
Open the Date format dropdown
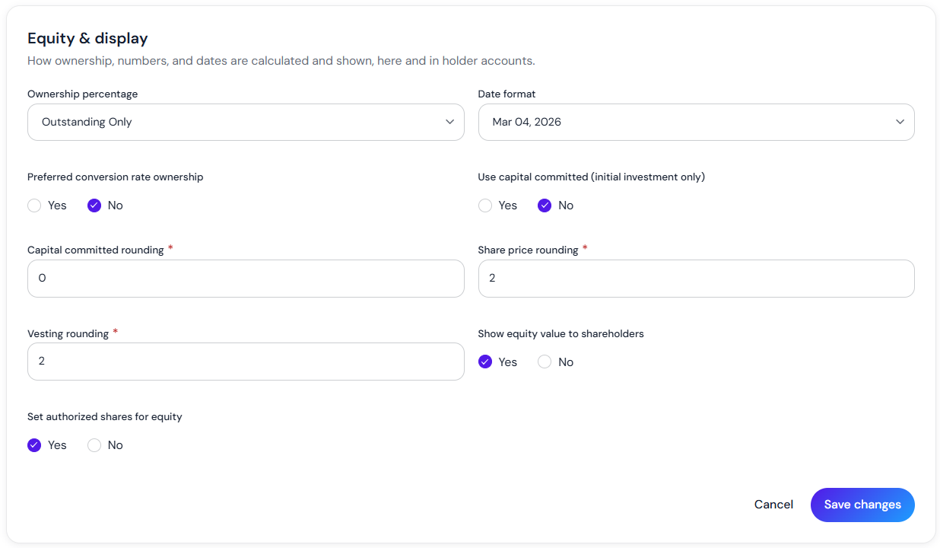tap(696, 122)
